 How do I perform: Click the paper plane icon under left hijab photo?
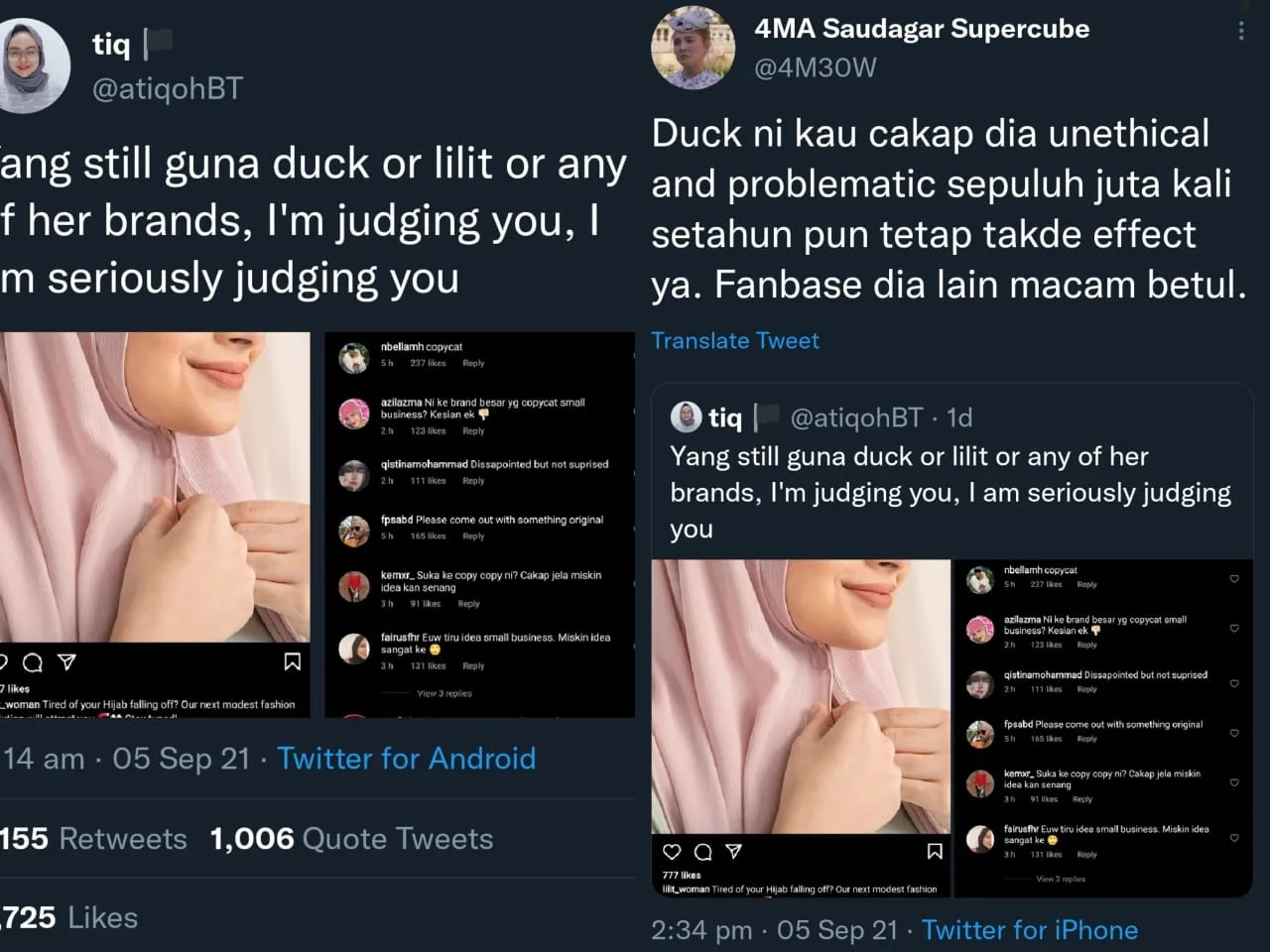coord(66,661)
